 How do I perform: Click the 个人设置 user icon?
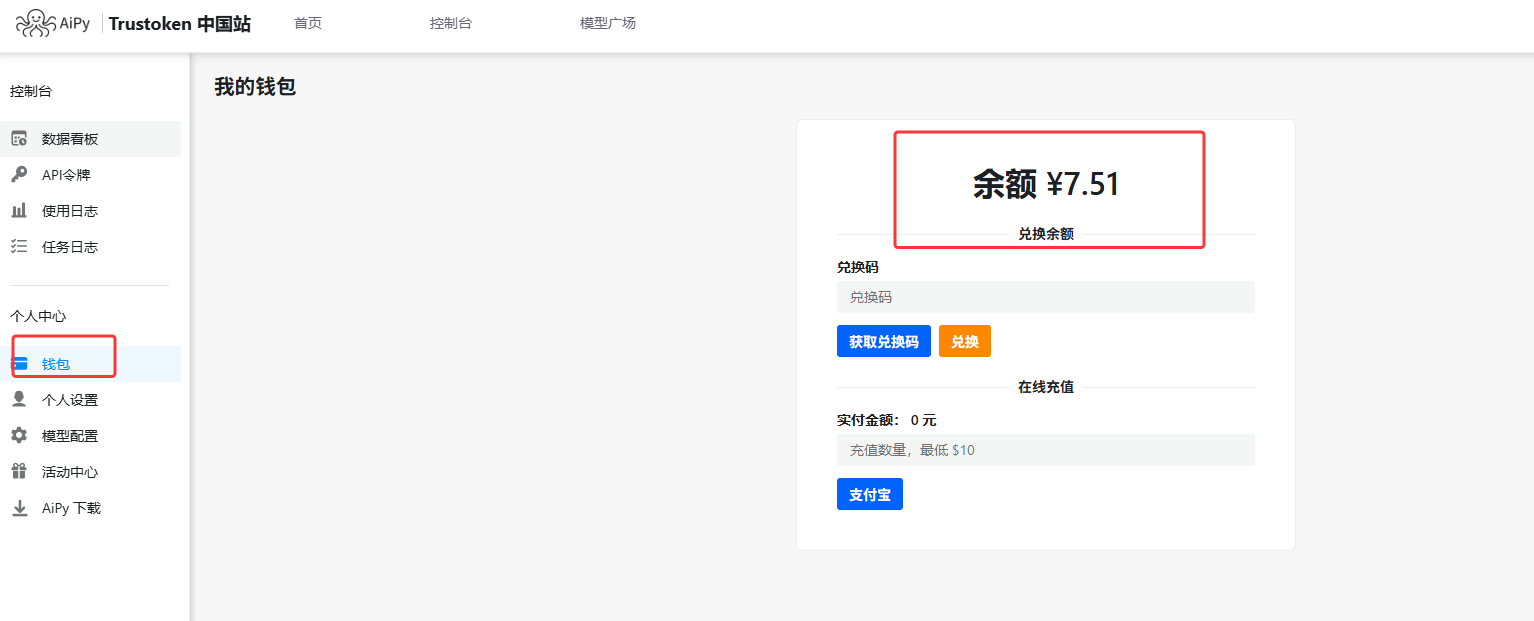click(x=19, y=400)
